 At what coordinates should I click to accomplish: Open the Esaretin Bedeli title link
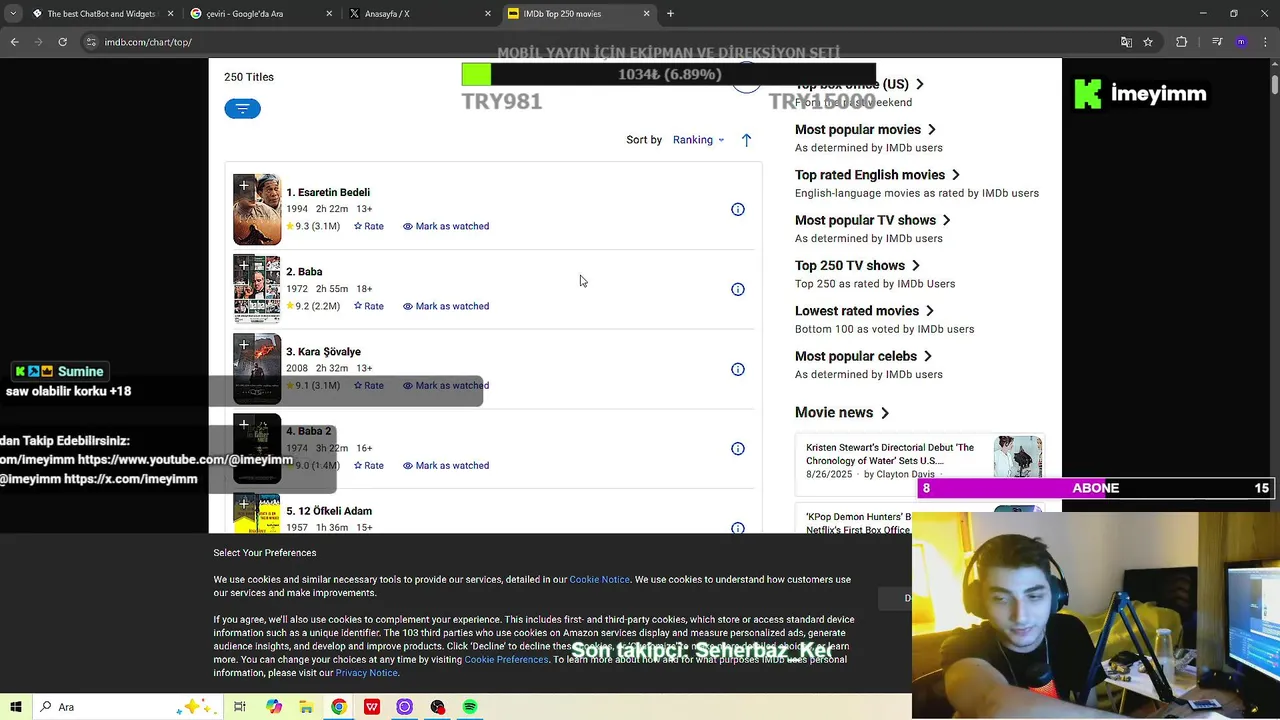point(328,192)
